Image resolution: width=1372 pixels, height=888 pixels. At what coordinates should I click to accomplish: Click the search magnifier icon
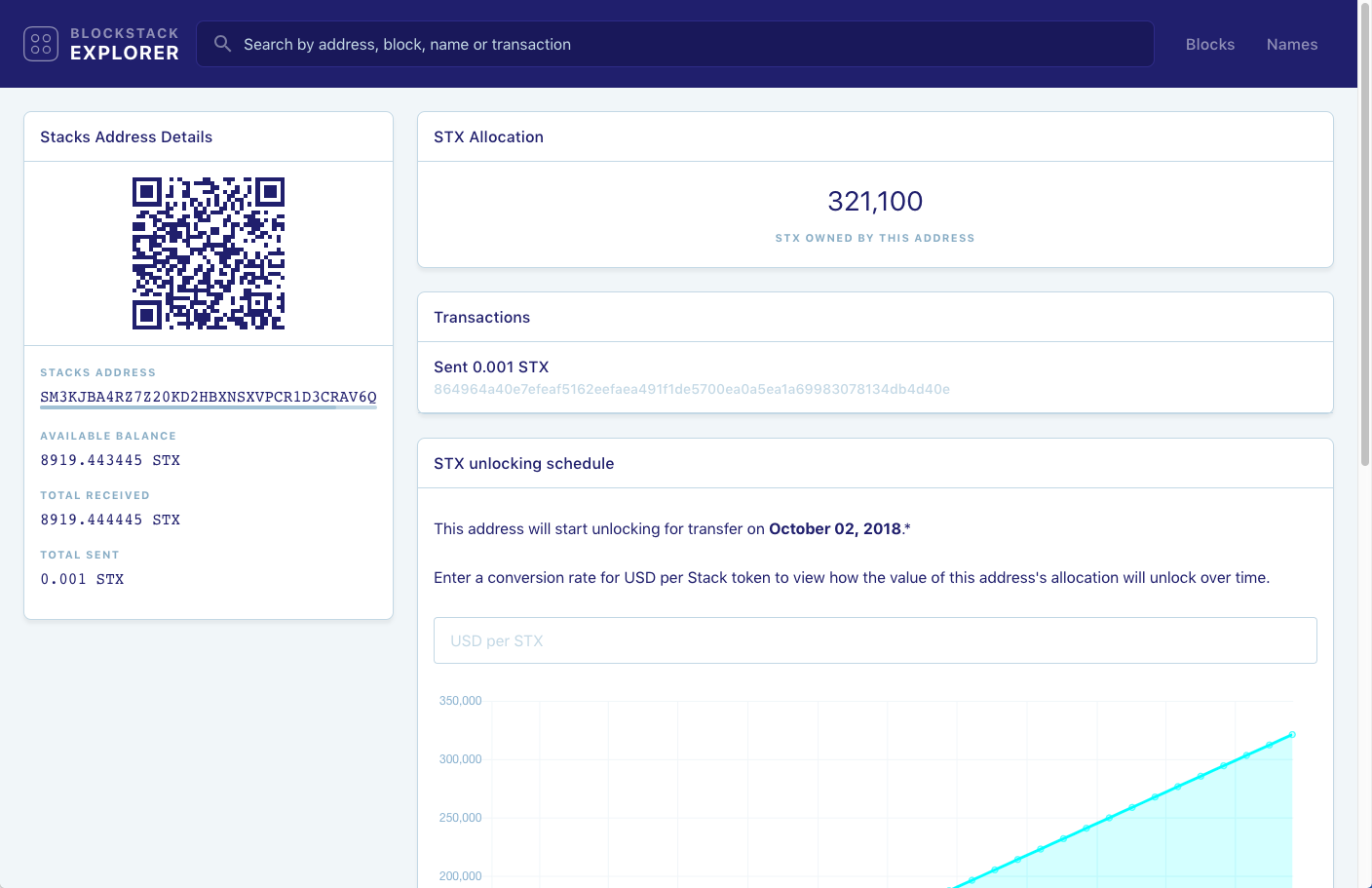click(x=223, y=44)
